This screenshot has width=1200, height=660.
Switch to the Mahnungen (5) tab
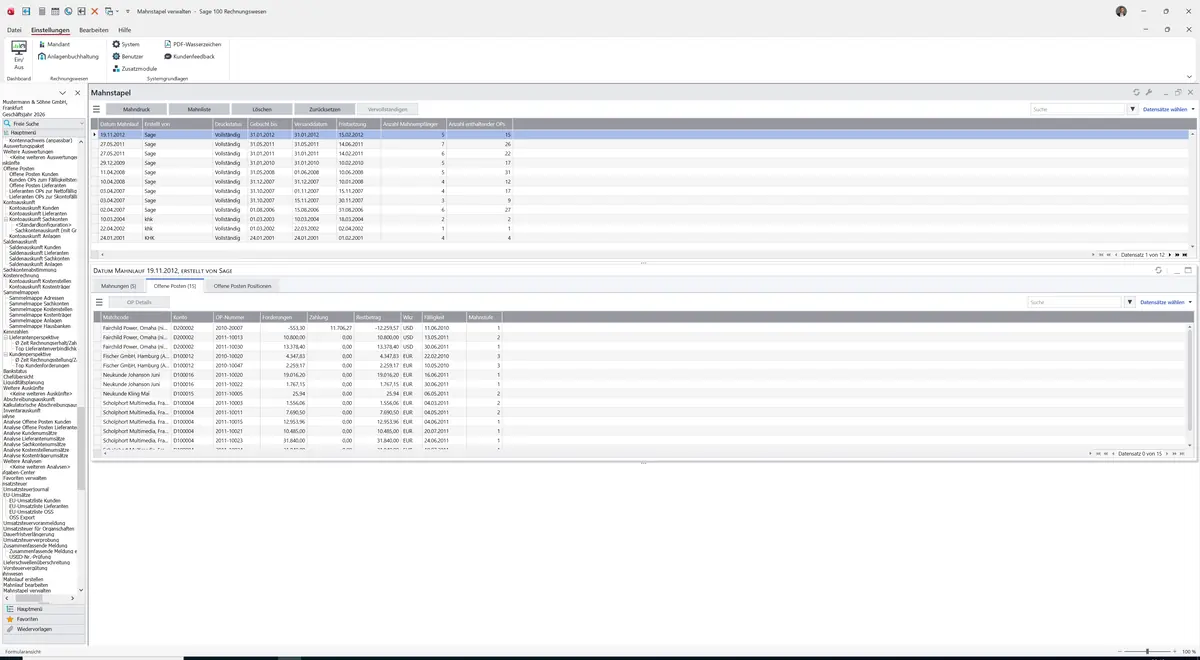tap(118, 286)
